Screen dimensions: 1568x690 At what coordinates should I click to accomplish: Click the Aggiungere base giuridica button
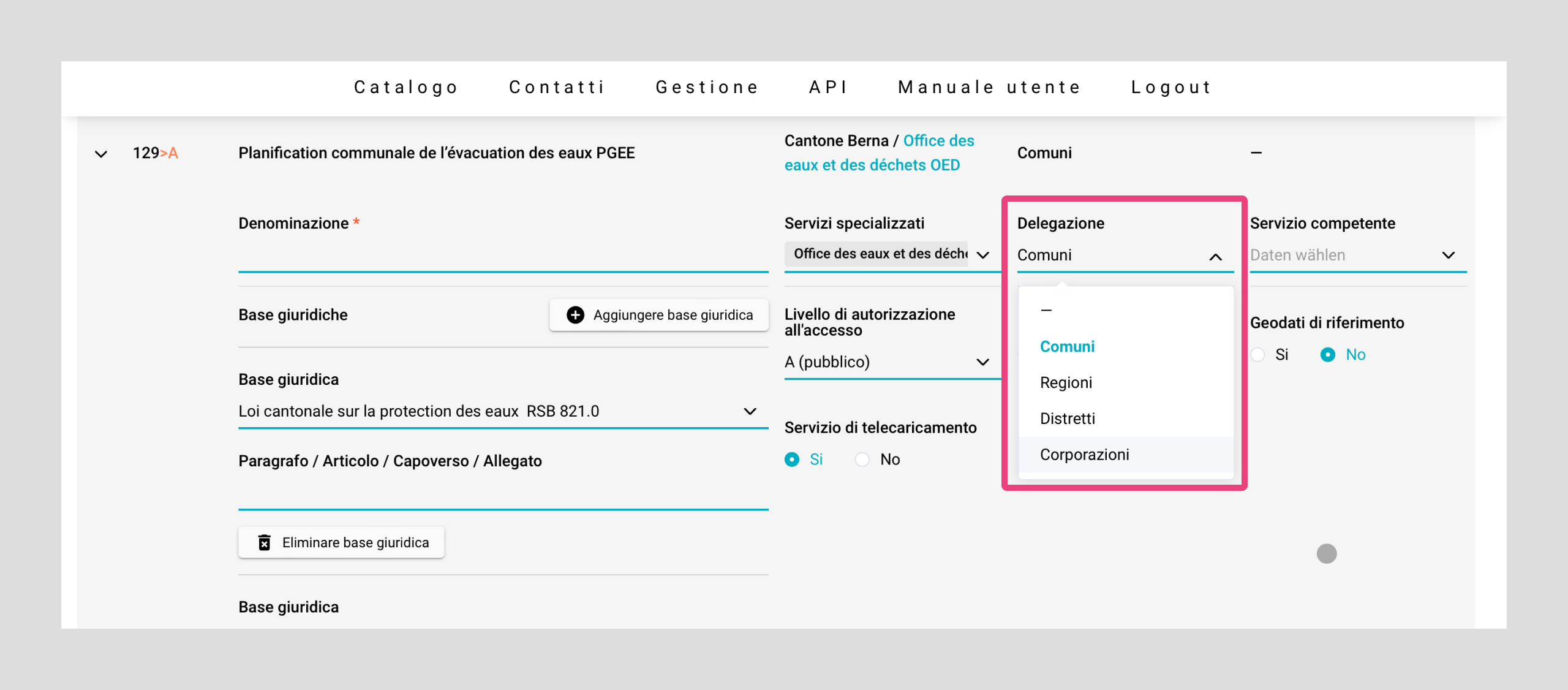[x=659, y=315]
